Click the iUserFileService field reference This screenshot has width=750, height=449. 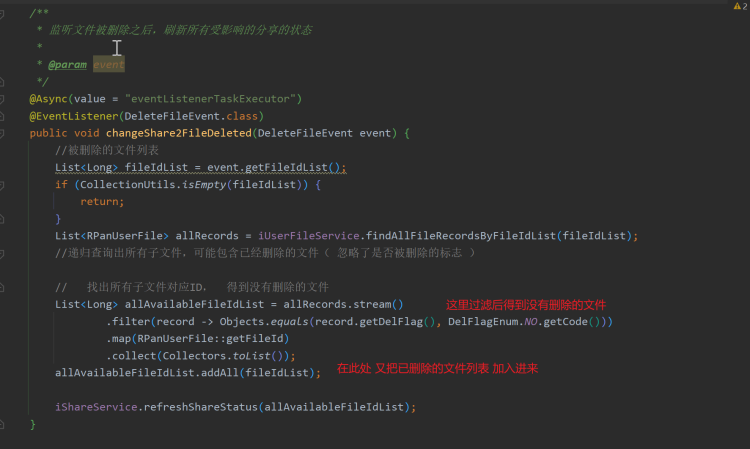(309, 236)
